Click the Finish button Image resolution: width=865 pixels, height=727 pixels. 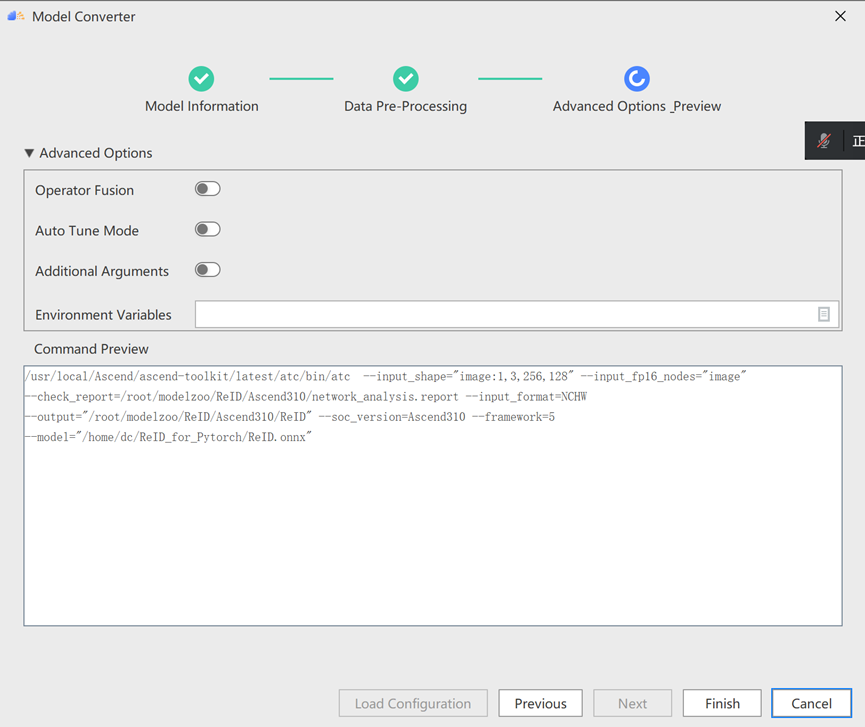click(x=721, y=703)
